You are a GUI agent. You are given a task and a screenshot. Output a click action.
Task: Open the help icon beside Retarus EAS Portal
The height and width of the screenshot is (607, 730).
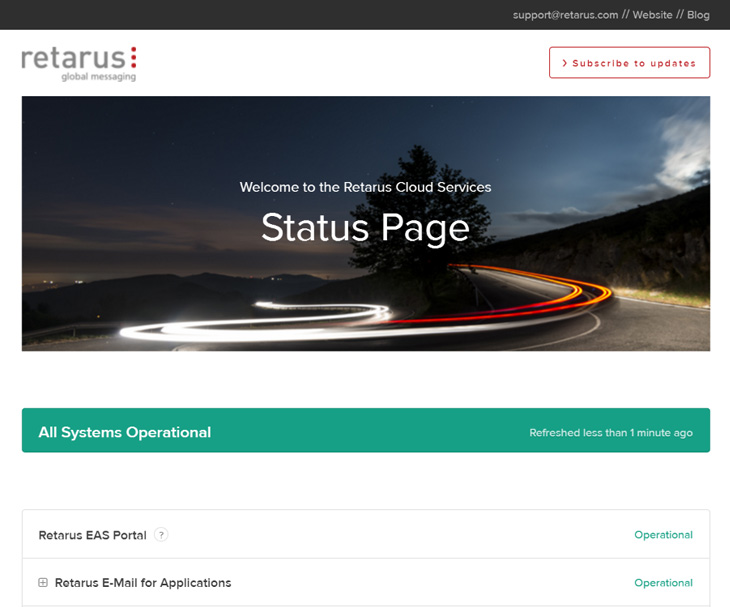pos(161,535)
